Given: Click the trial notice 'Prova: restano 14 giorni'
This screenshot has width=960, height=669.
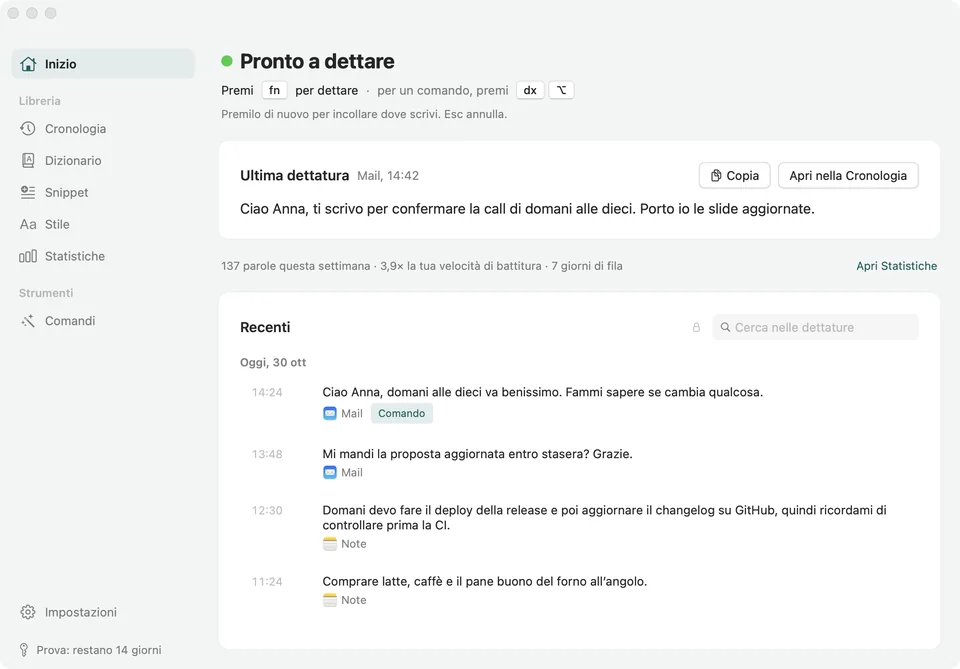Looking at the screenshot, I should pyautogui.click(x=99, y=650).
